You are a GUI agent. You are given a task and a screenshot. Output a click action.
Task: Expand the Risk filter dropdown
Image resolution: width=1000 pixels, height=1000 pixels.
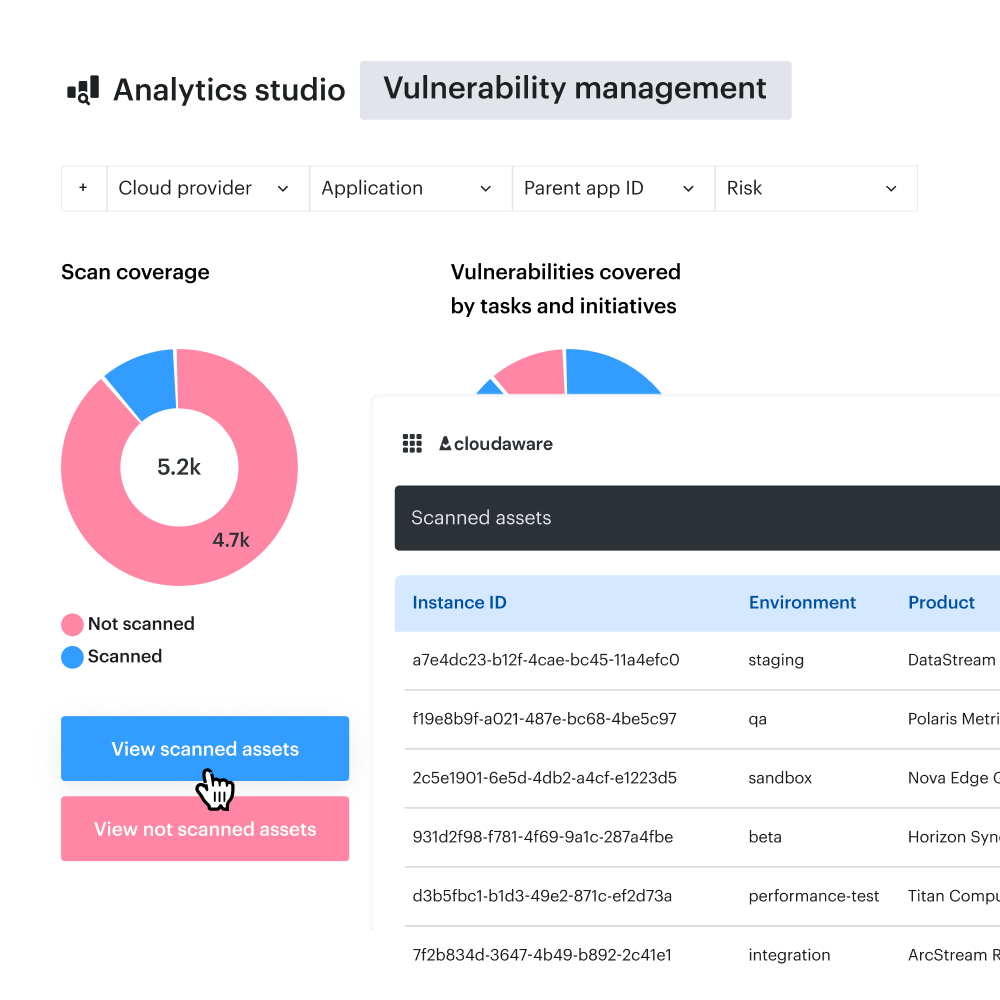(x=816, y=188)
